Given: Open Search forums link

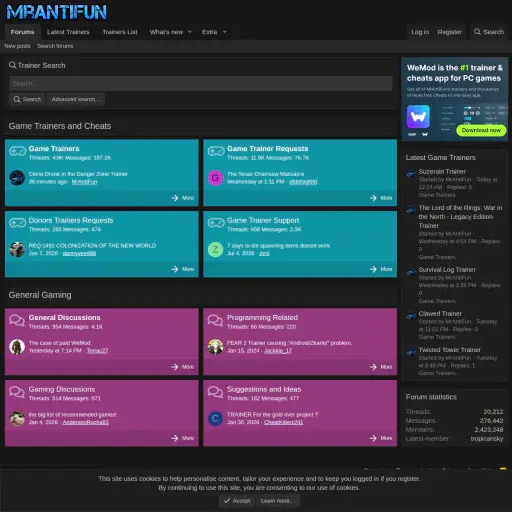Looking at the screenshot, I should click(55, 46).
